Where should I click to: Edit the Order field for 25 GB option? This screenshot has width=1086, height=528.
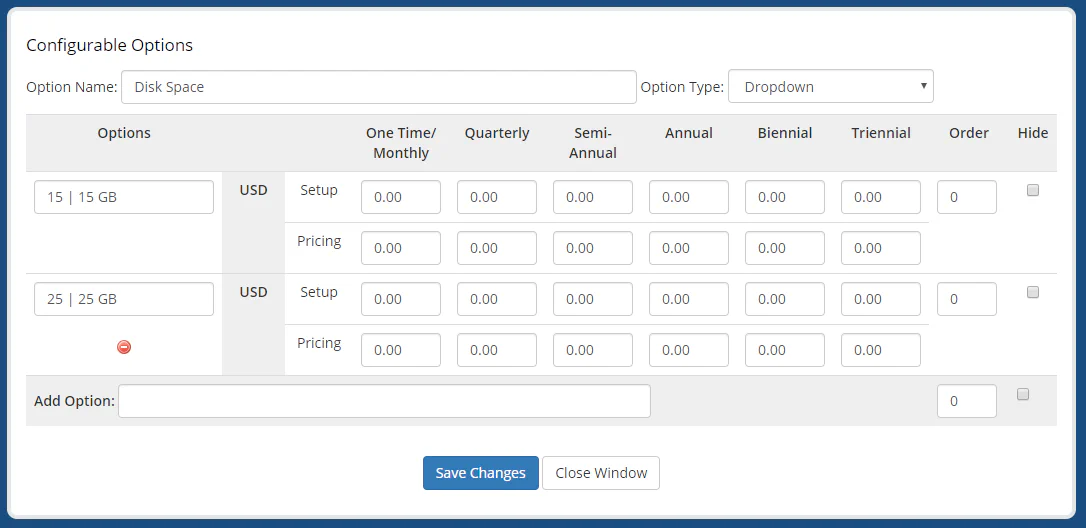(x=967, y=299)
